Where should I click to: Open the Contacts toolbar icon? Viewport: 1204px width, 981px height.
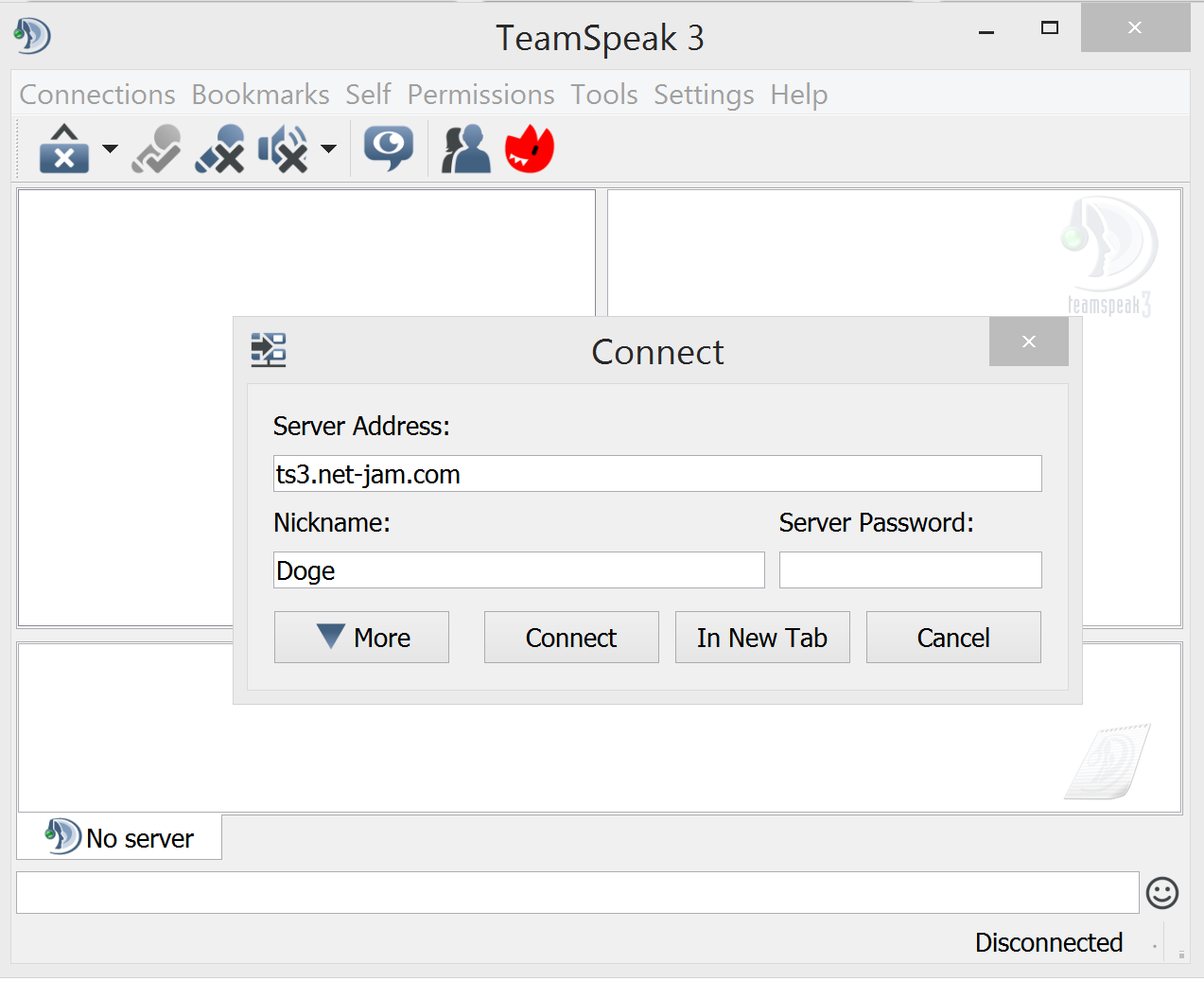point(466,149)
